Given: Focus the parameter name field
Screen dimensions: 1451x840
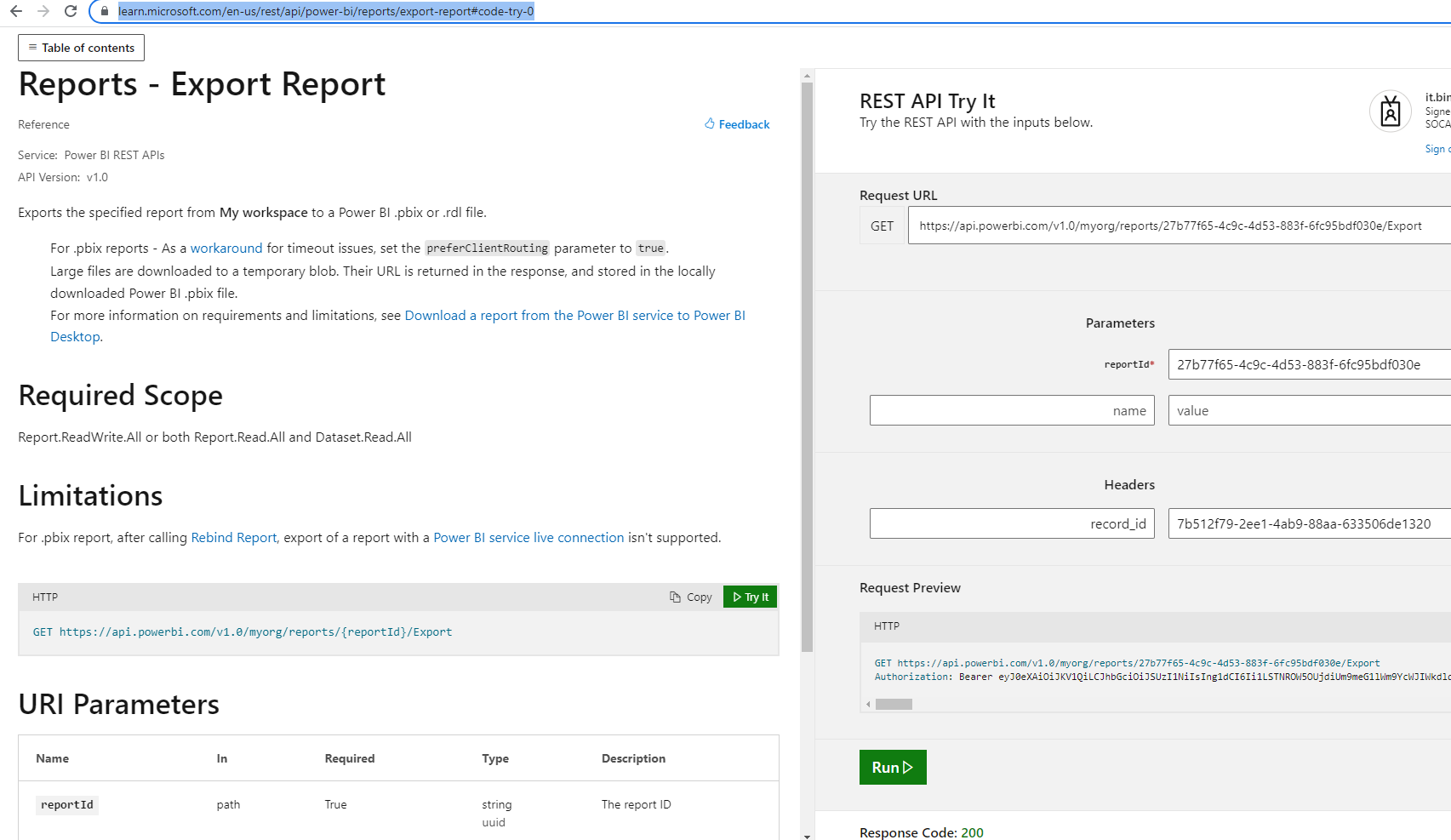Looking at the screenshot, I should pyautogui.click(x=1012, y=410).
